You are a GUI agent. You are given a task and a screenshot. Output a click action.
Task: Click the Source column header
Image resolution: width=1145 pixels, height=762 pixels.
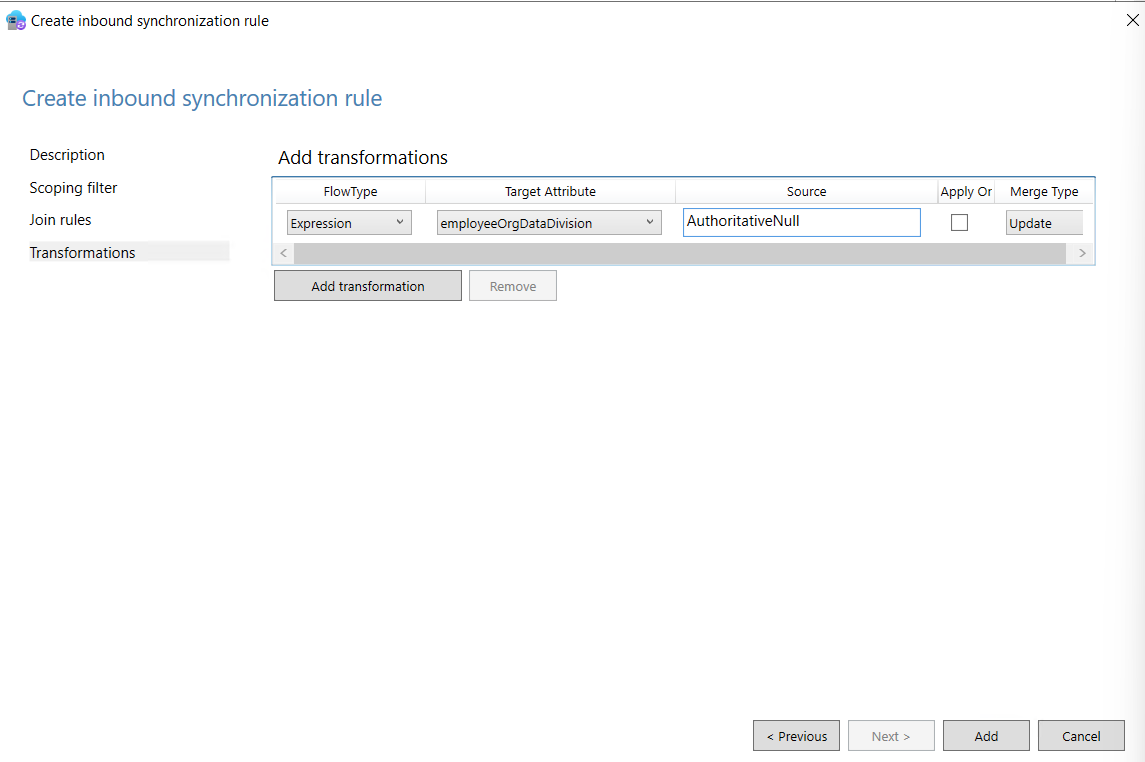tap(806, 192)
